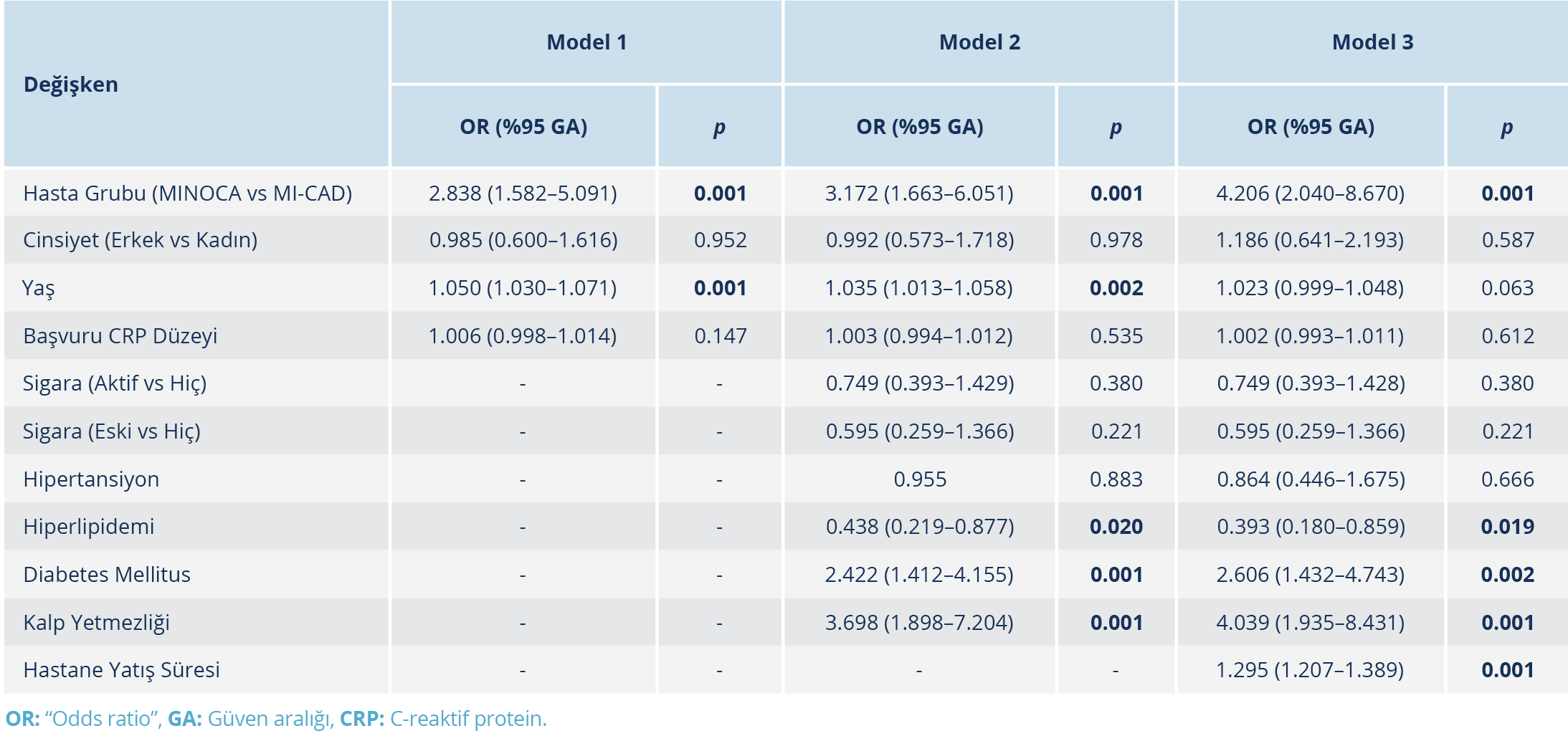
Task: Select the Hasta Grubu (MINOCA vs MI-CAD) row label
Action: (x=187, y=193)
